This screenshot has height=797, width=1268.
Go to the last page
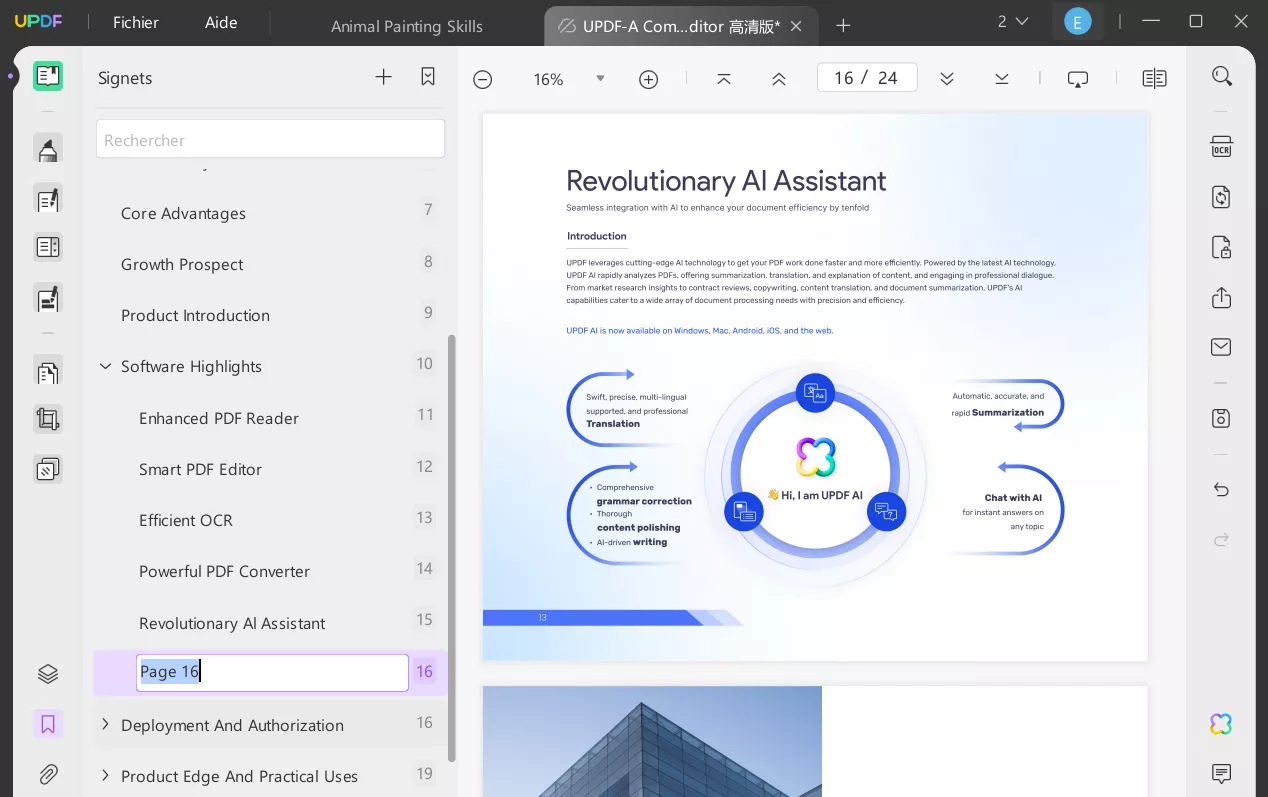click(1002, 78)
